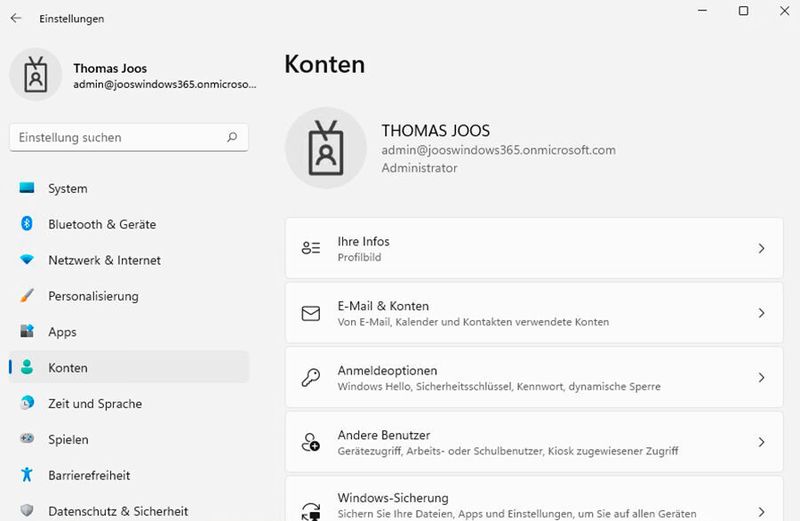Click Thomas Joos name in sidebar

(110, 68)
